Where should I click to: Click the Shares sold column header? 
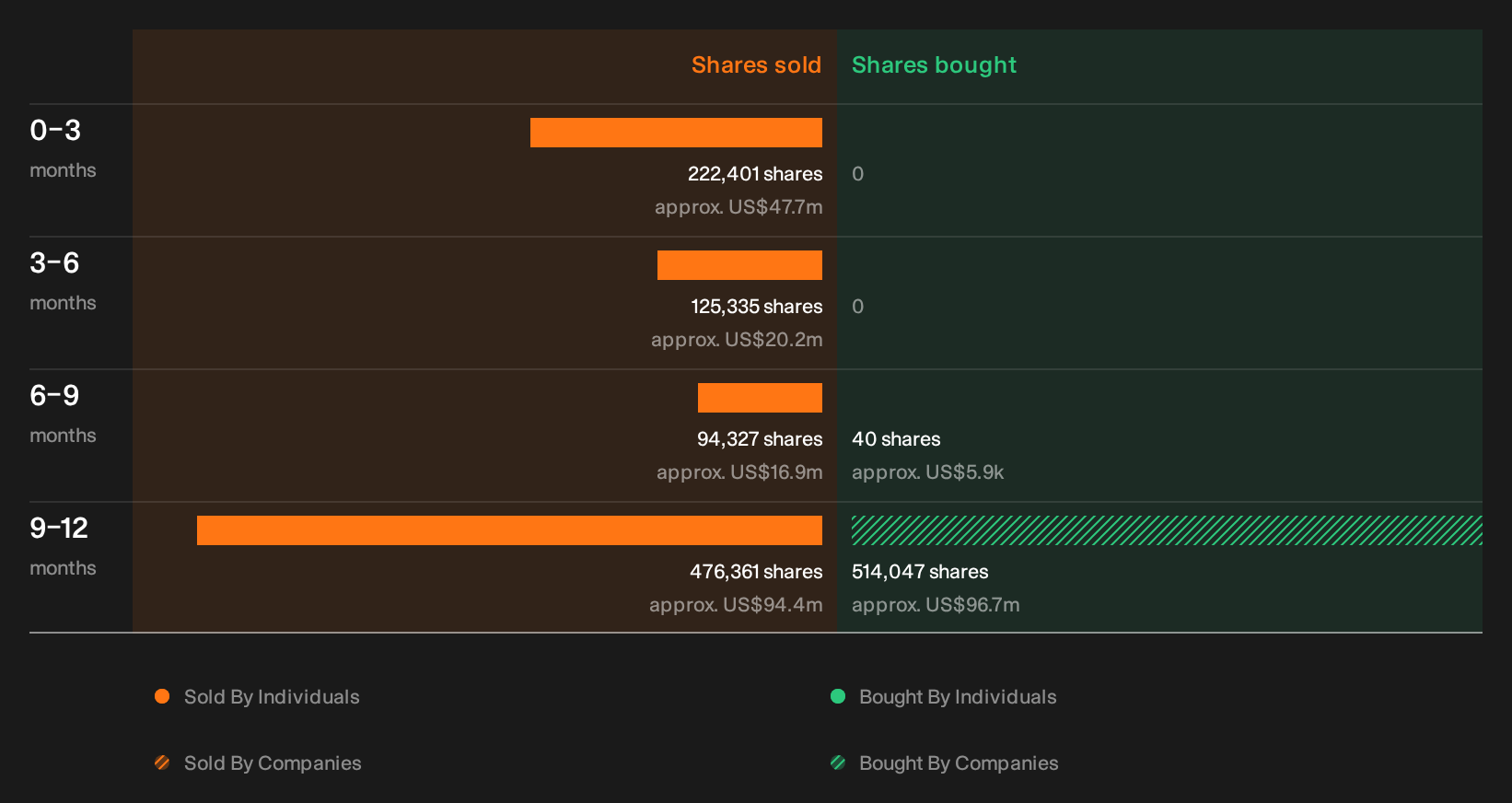click(x=756, y=65)
